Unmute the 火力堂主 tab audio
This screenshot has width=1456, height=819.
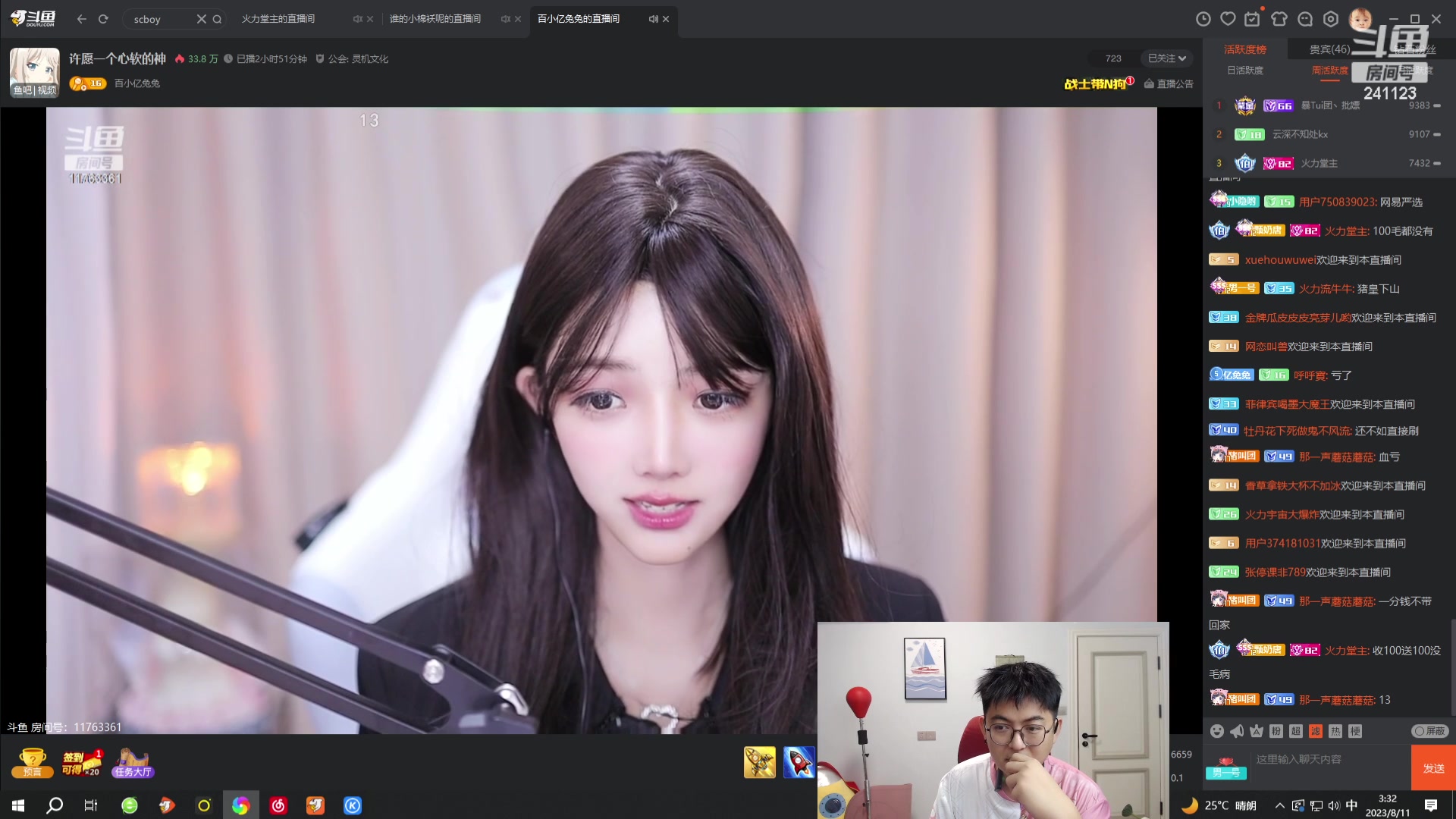click(x=357, y=19)
